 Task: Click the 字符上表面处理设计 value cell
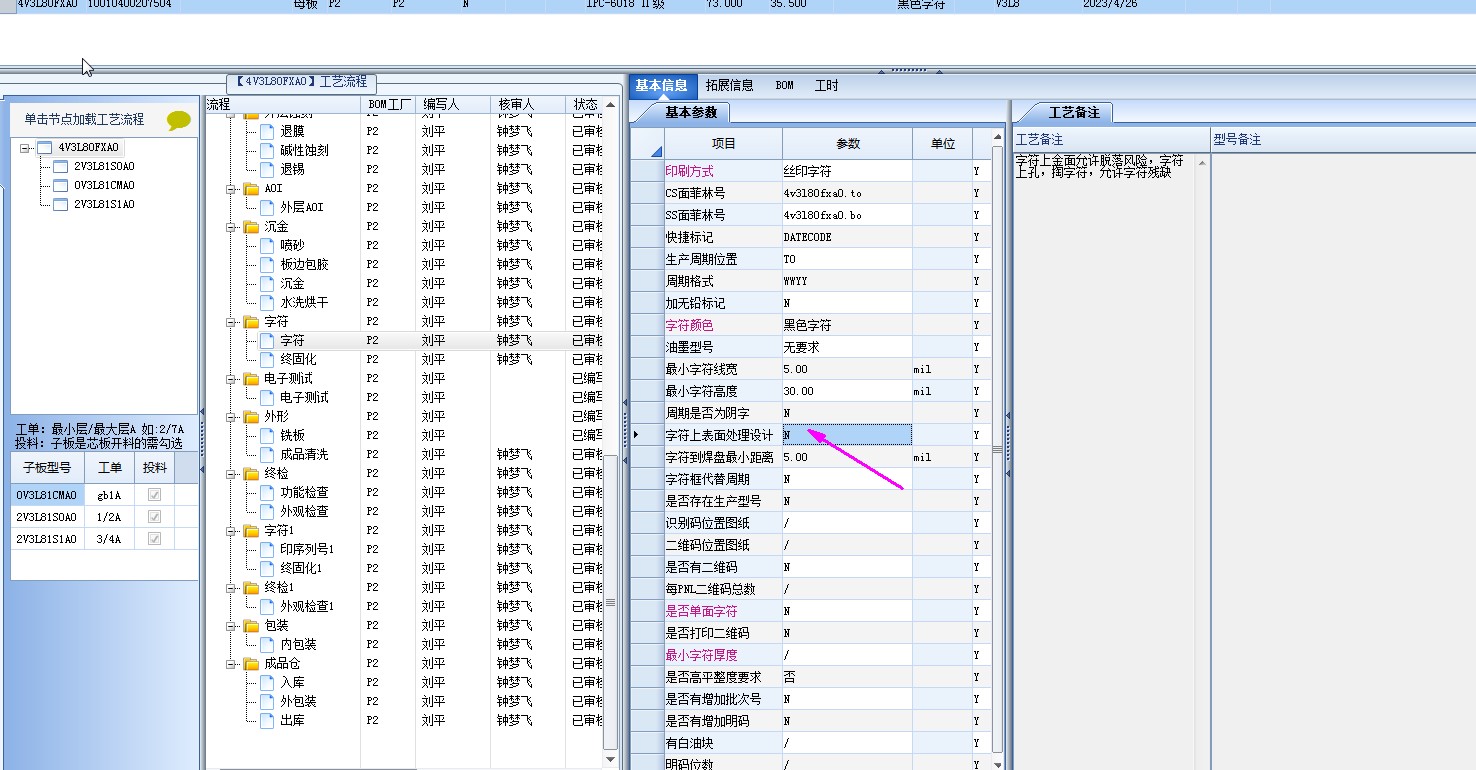click(x=847, y=435)
